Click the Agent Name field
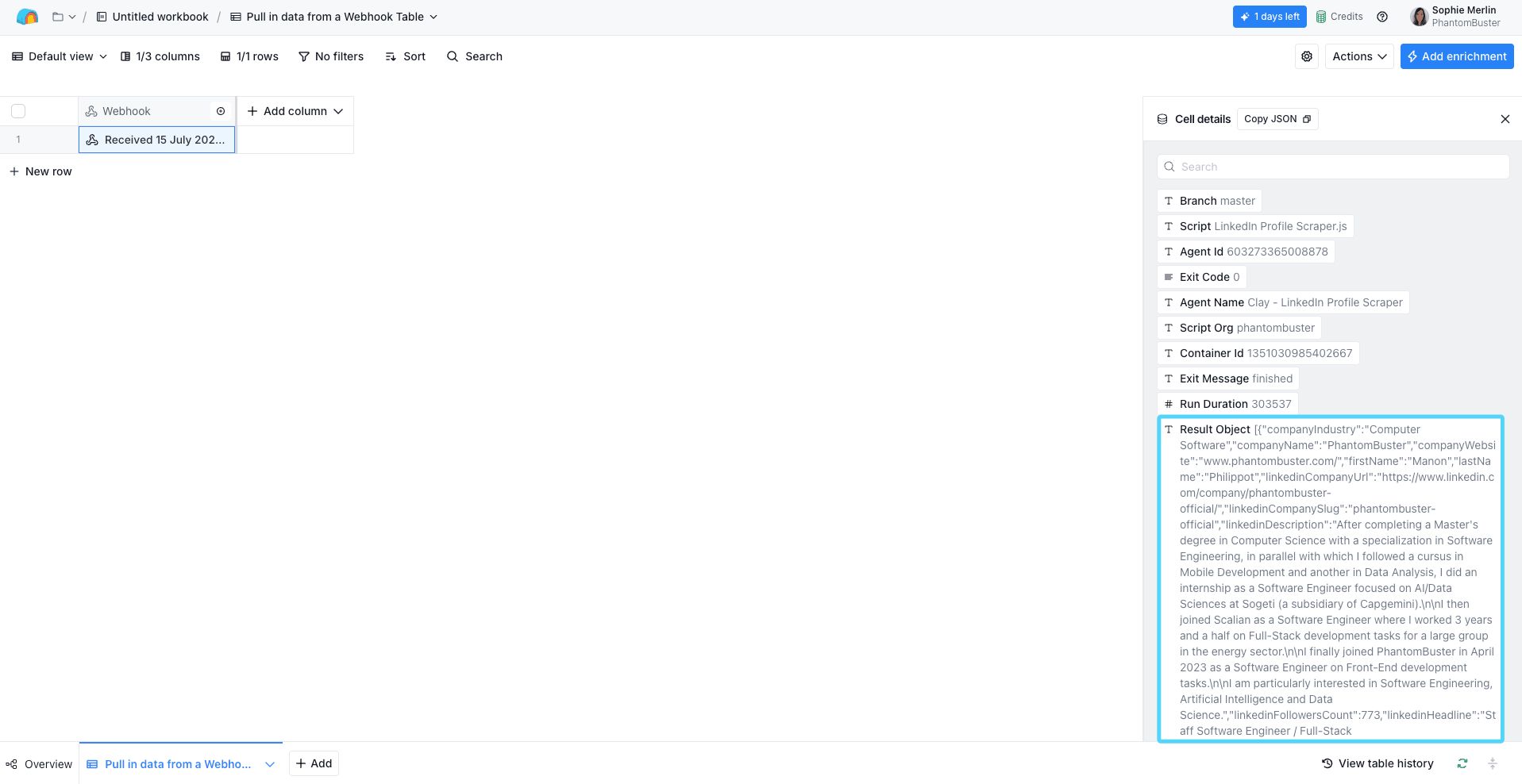1522x784 pixels. click(1283, 302)
